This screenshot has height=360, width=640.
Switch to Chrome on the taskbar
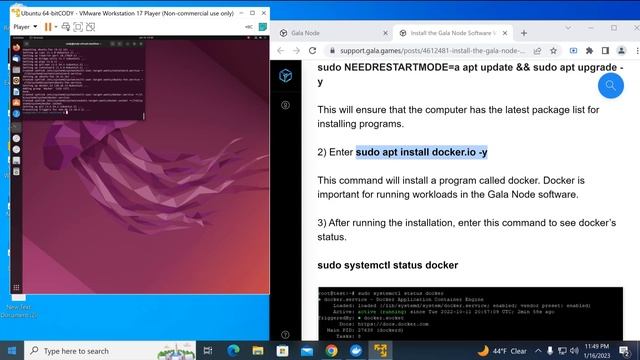point(331,351)
